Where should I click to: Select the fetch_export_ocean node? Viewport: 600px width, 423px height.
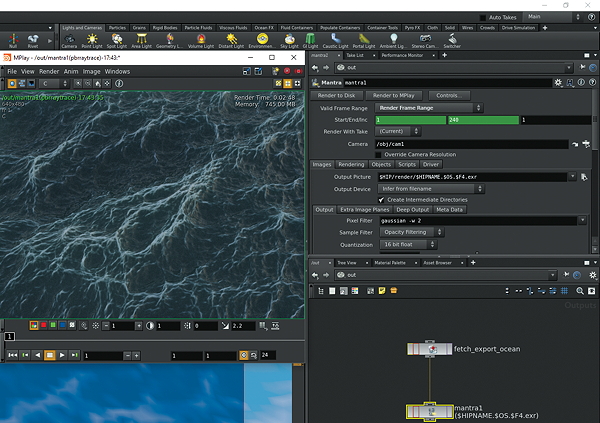coord(430,348)
